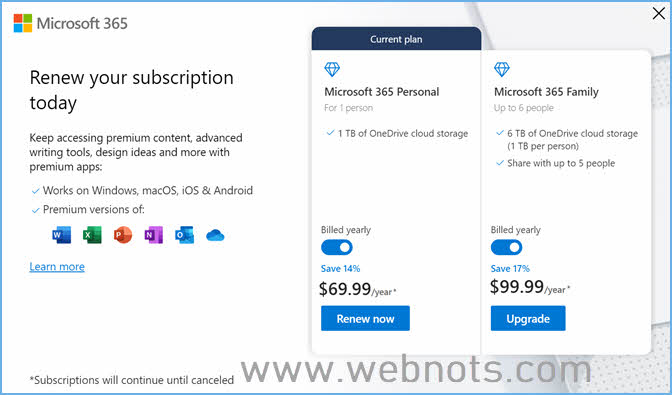Click the diamond icon on Family plan
This screenshot has height=395, width=672.
coord(502,69)
